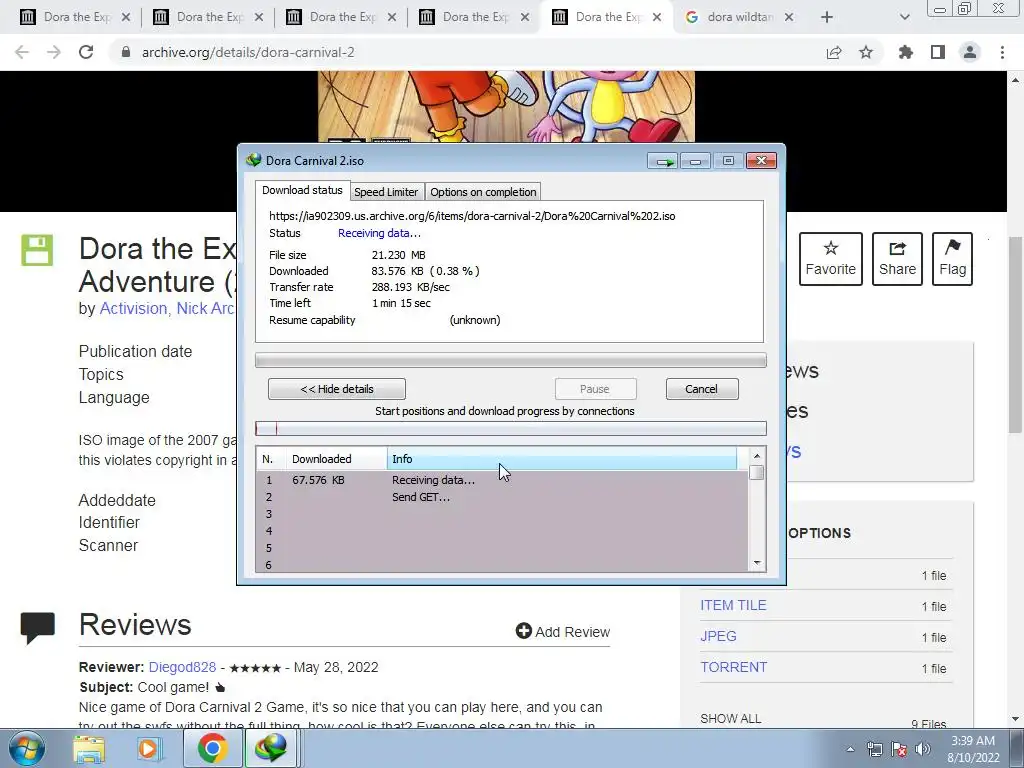Click the Flag button on archive page
This screenshot has width=1024, height=768.
952,259
